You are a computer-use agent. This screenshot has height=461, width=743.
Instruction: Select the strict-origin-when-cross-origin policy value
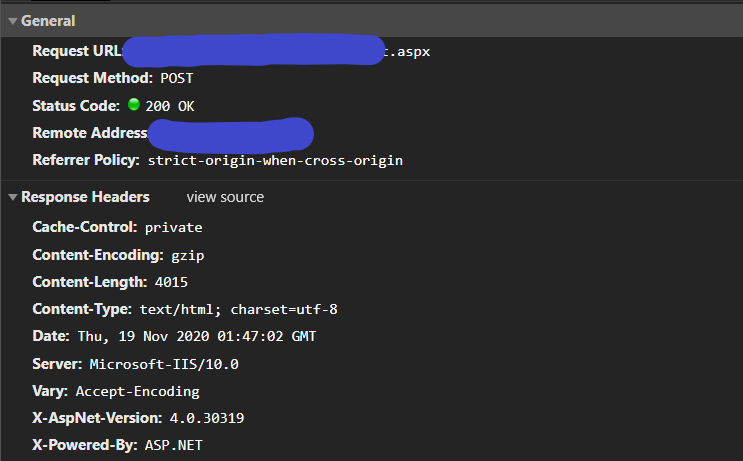click(x=275, y=160)
